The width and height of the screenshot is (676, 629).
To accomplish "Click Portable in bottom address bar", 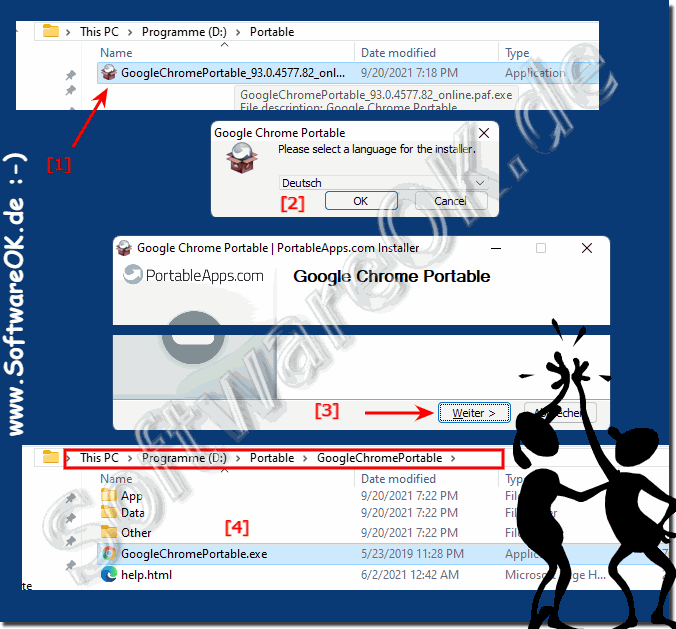I will coord(272,458).
